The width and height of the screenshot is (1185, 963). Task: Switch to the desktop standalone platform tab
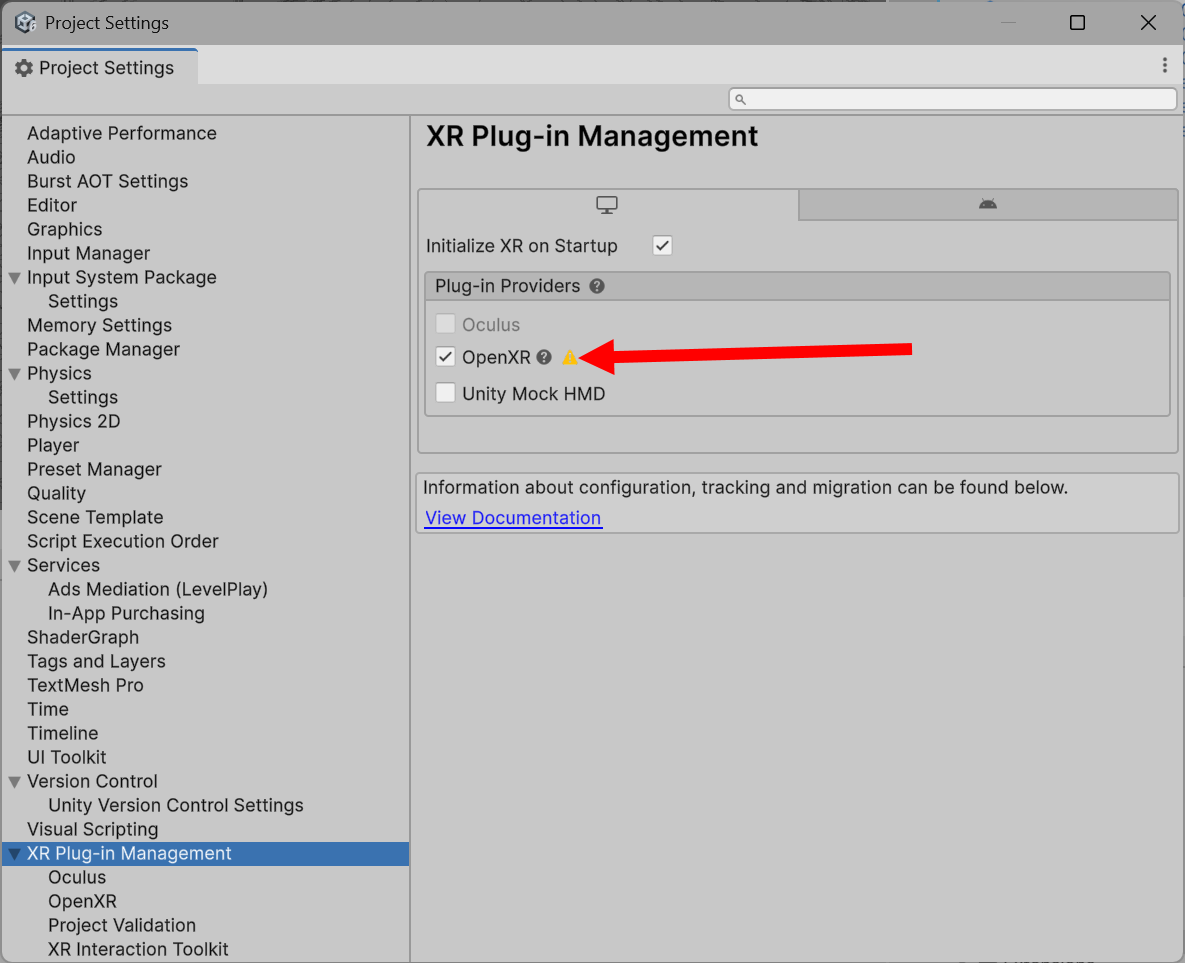point(608,204)
